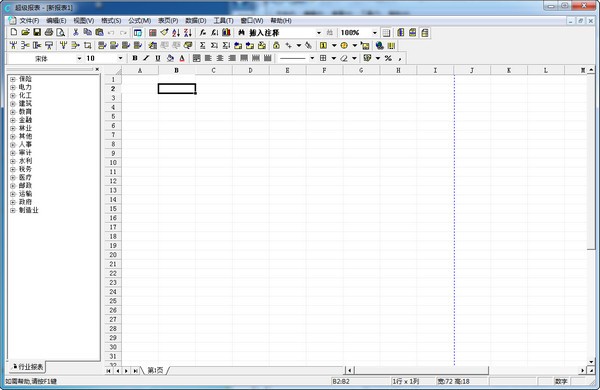Save the report with the floppy disk icon
Image resolution: width=600 pixels, height=390 pixels.
(37, 33)
